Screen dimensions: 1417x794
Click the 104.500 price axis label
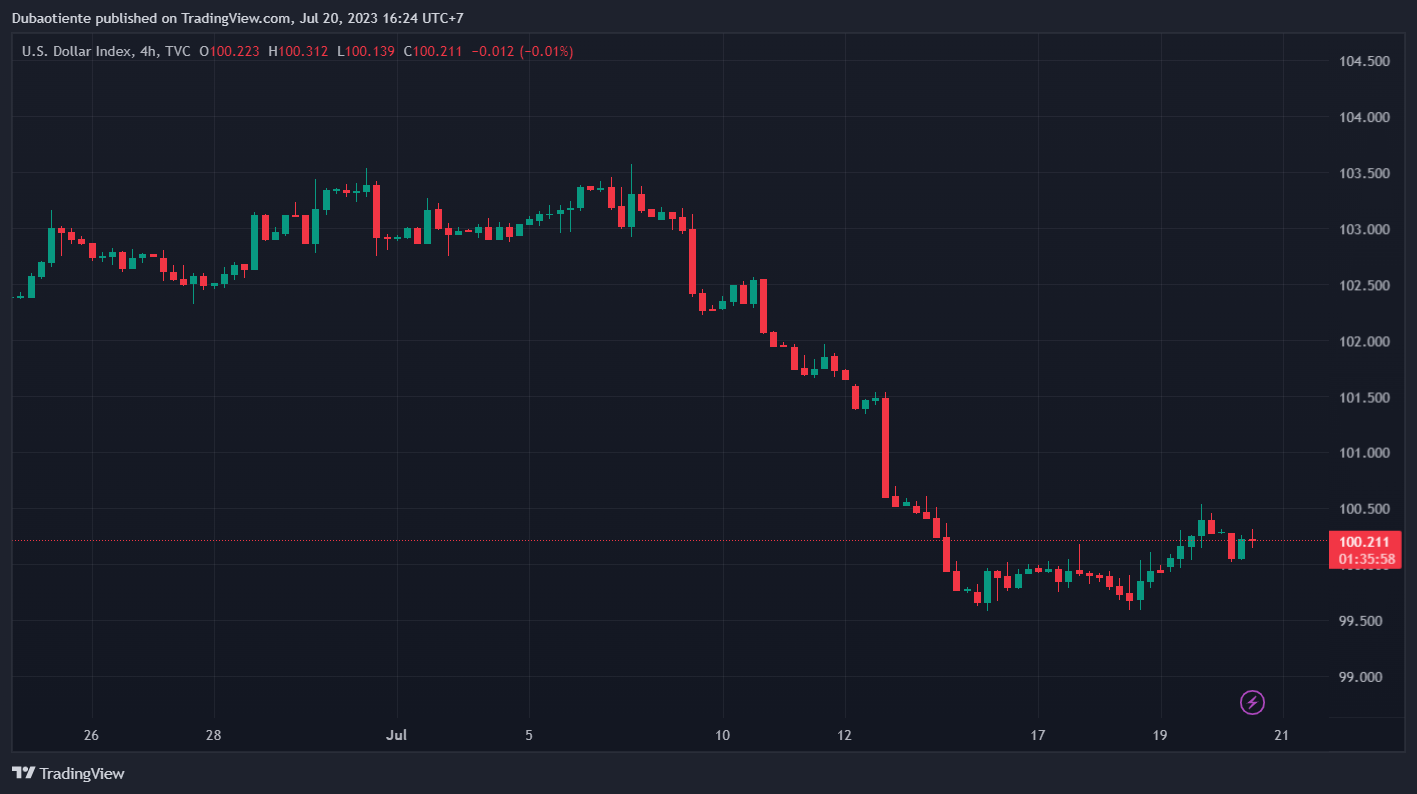pyautogui.click(x=1364, y=61)
